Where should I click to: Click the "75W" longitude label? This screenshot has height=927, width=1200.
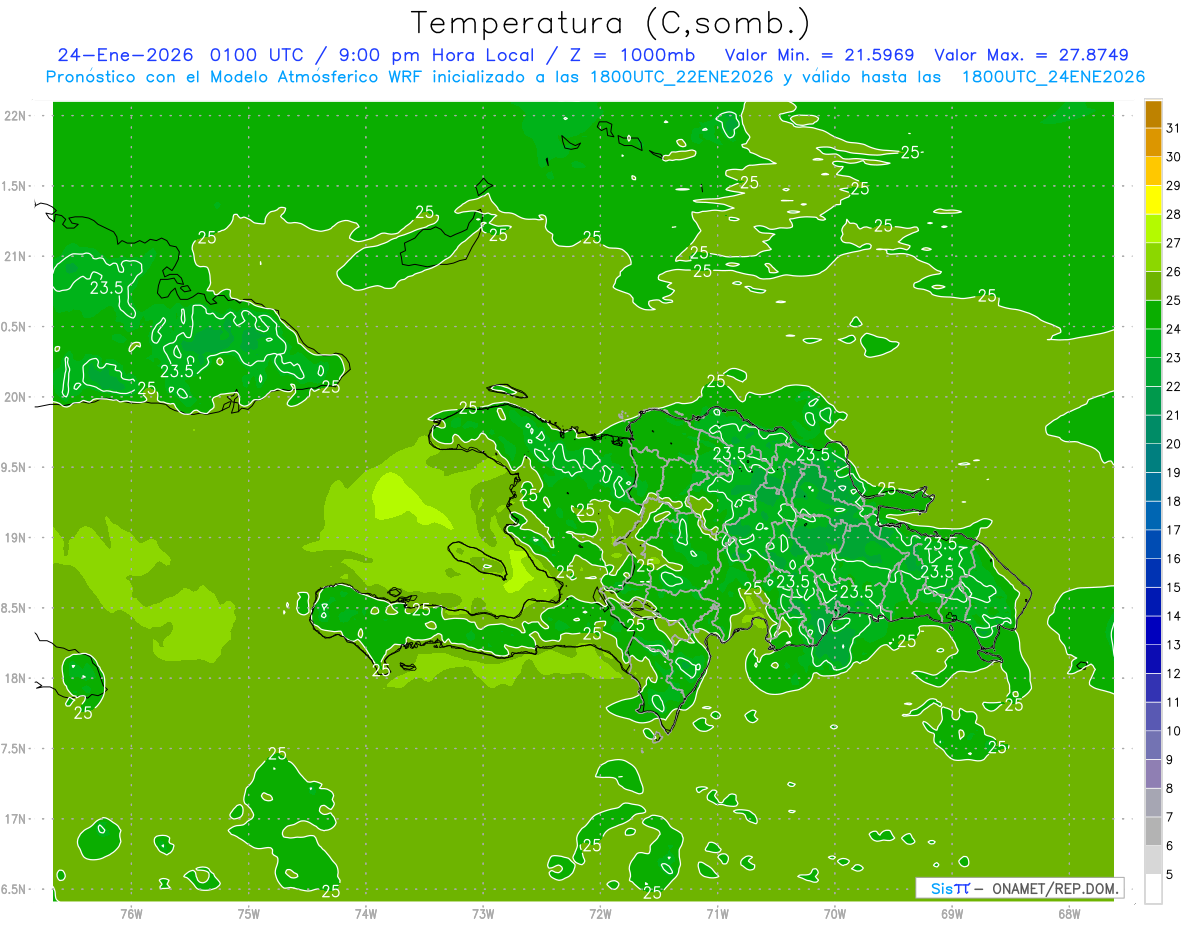click(249, 914)
